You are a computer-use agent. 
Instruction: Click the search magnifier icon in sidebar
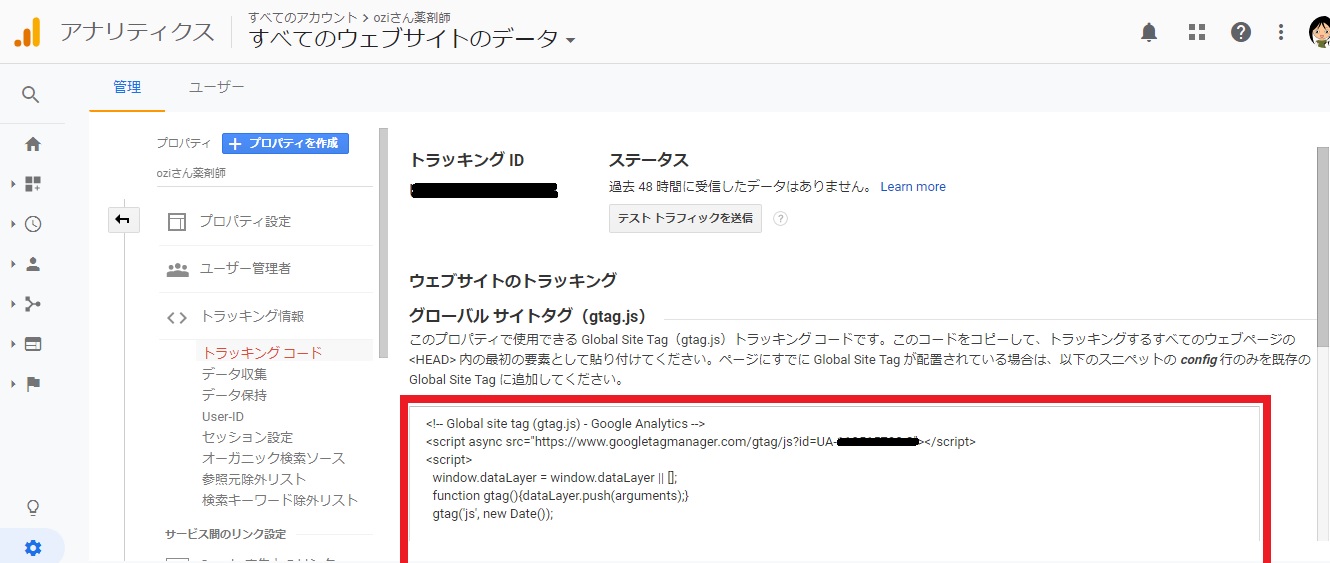31,94
